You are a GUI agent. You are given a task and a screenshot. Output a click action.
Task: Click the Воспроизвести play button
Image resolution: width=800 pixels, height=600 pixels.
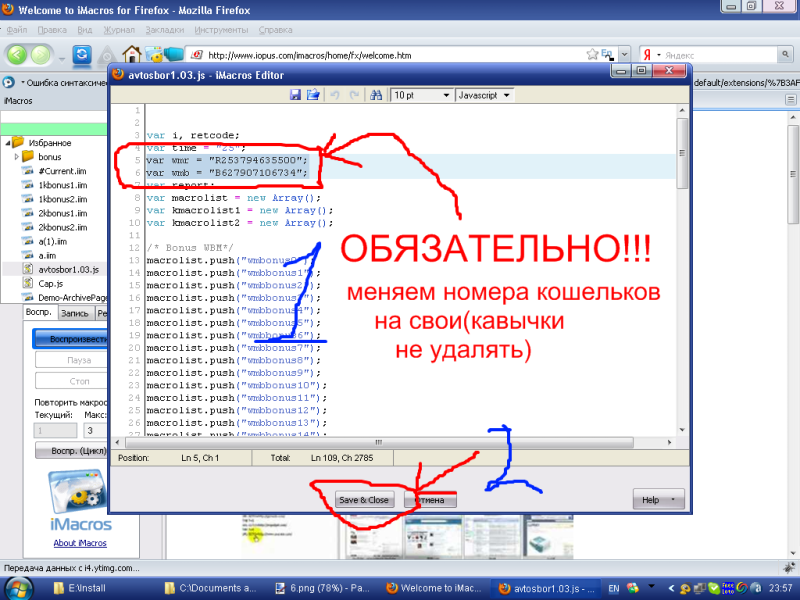click(71, 339)
